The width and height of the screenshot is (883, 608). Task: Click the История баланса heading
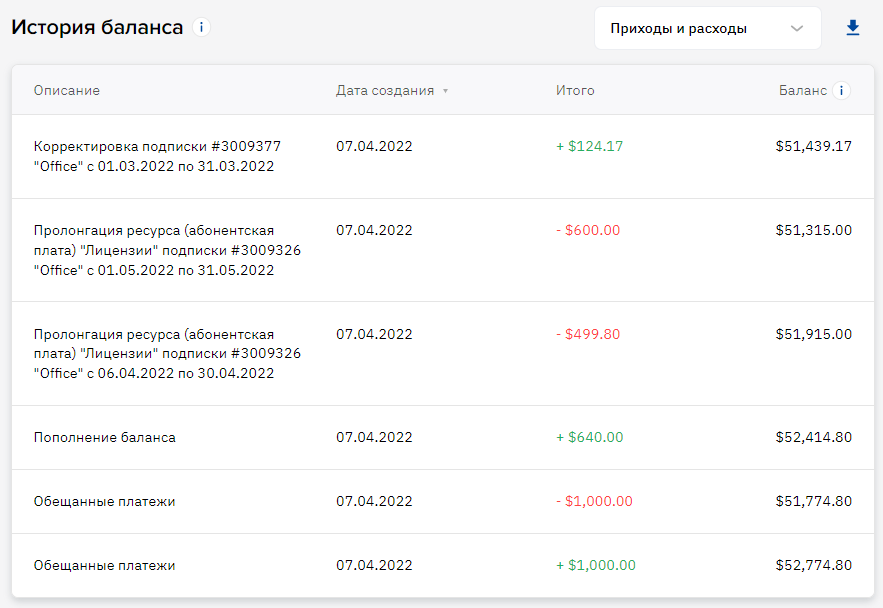(x=97, y=27)
